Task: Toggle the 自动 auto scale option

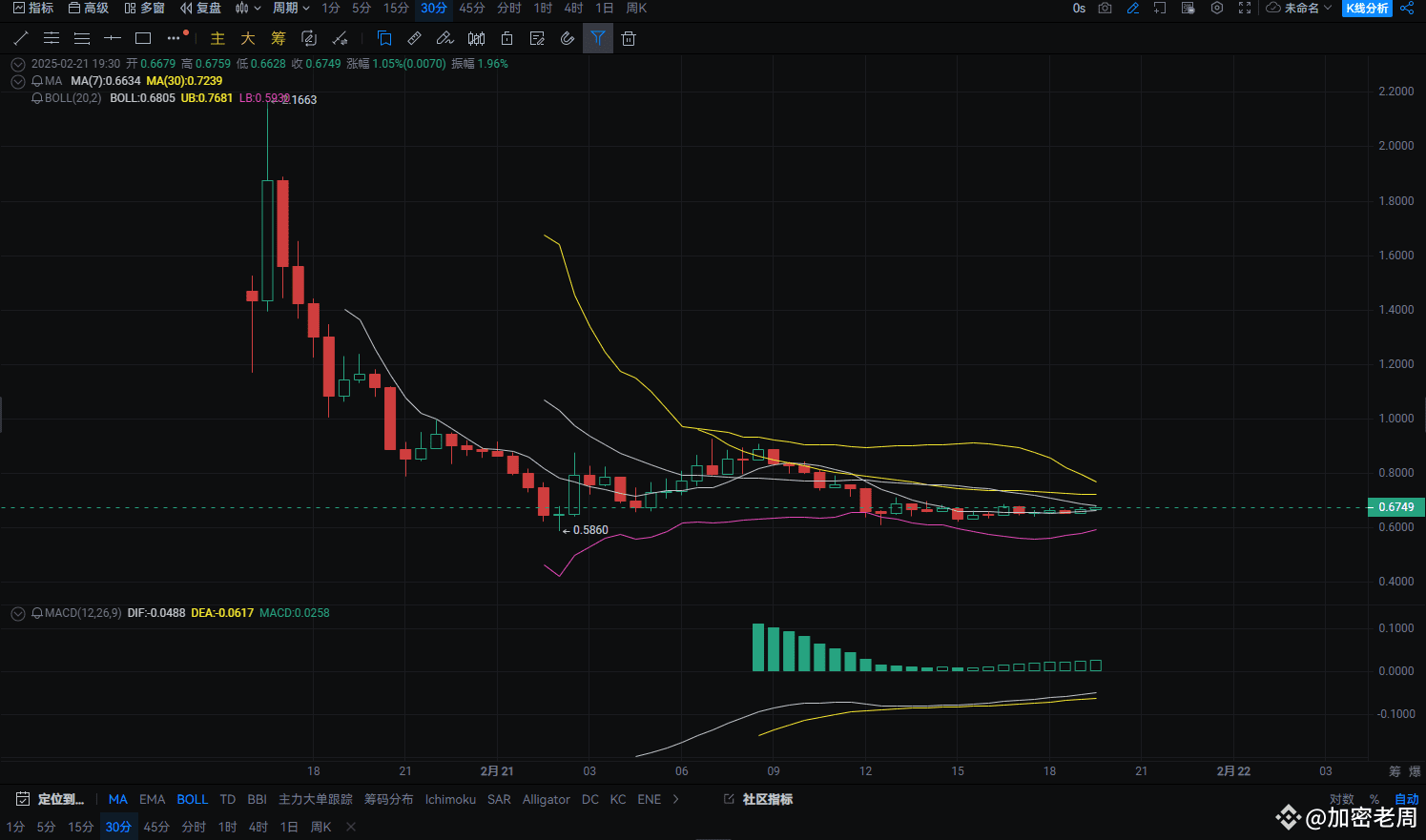Action: [1407, 799]
